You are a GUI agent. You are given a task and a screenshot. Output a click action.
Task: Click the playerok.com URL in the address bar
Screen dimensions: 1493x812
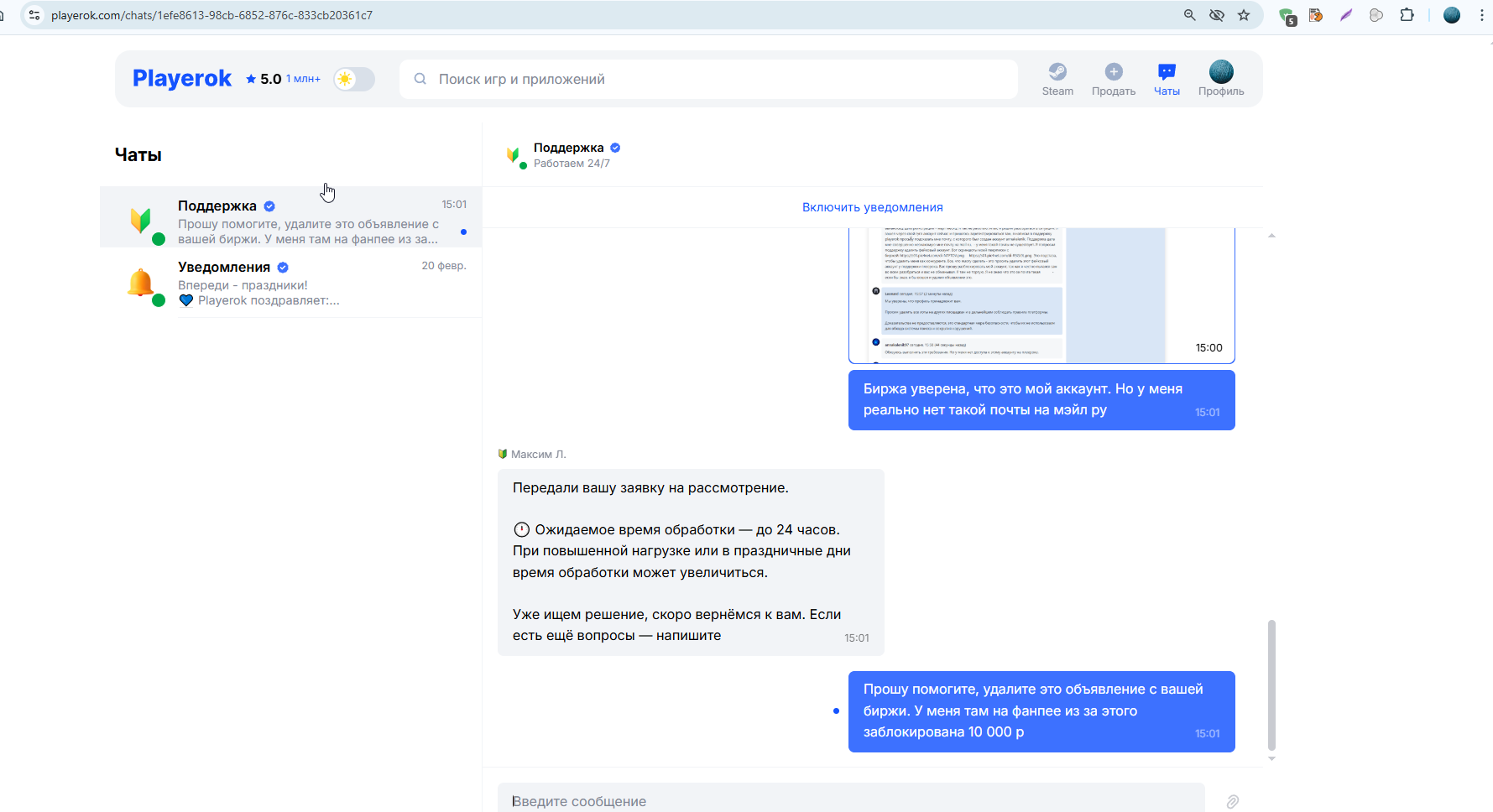click(x=211, y=15)
